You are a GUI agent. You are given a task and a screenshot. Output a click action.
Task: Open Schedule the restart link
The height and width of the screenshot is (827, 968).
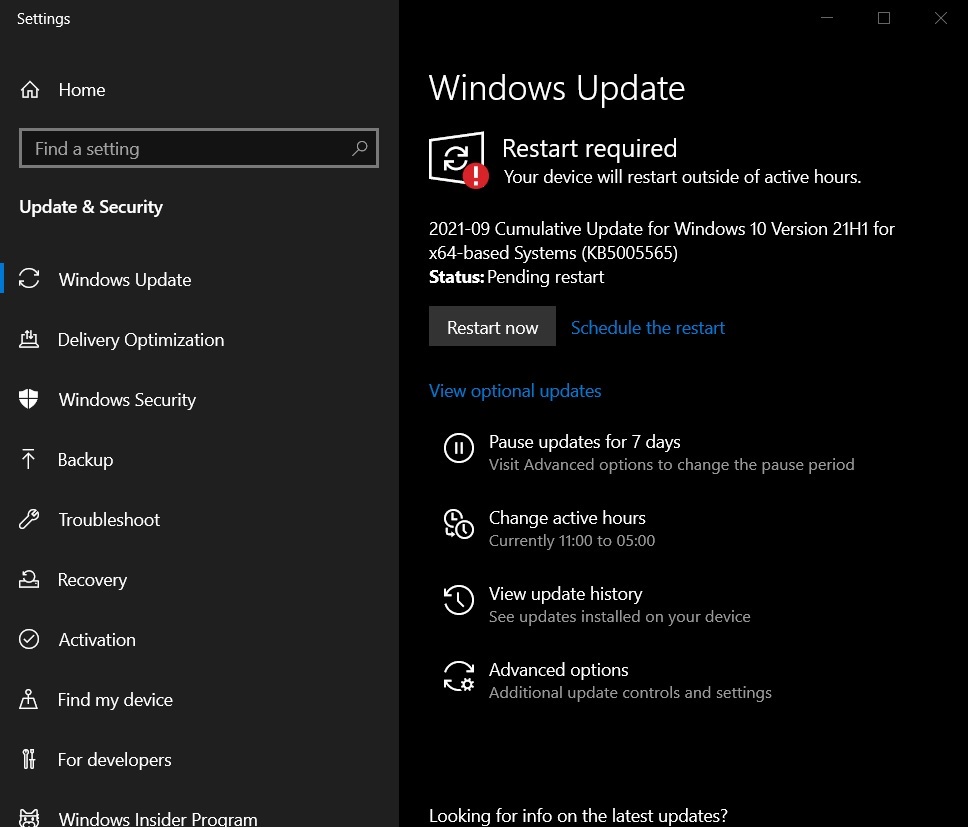click(647, 327)
